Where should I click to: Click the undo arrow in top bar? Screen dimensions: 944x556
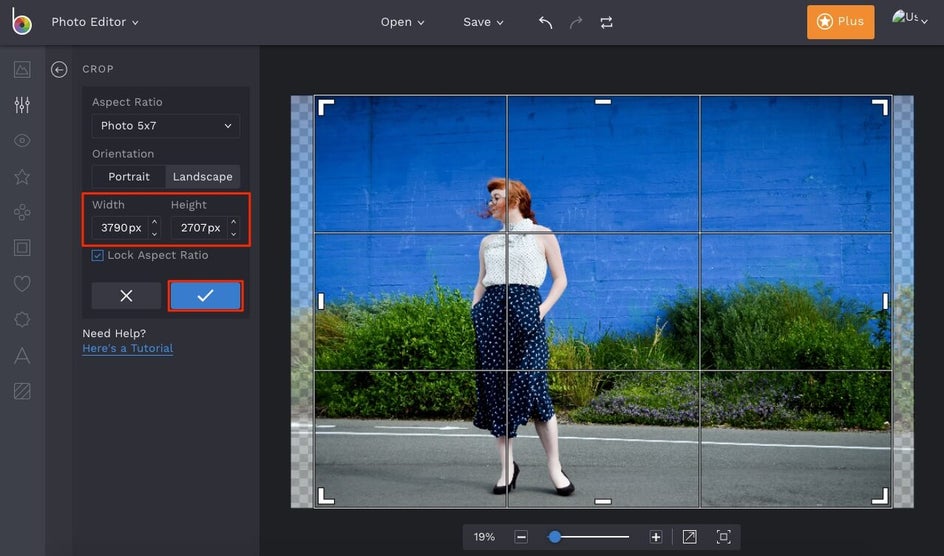[x=545, y=22]
